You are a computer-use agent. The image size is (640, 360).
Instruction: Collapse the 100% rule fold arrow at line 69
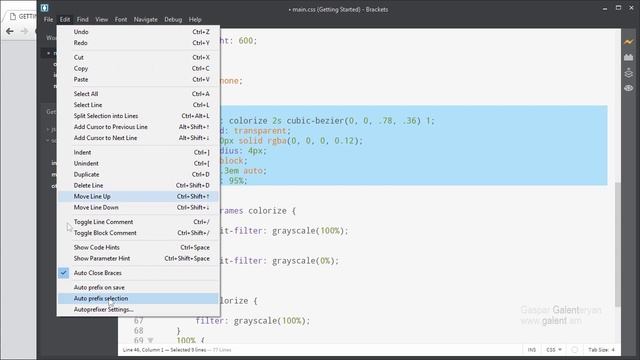[151, 340]
